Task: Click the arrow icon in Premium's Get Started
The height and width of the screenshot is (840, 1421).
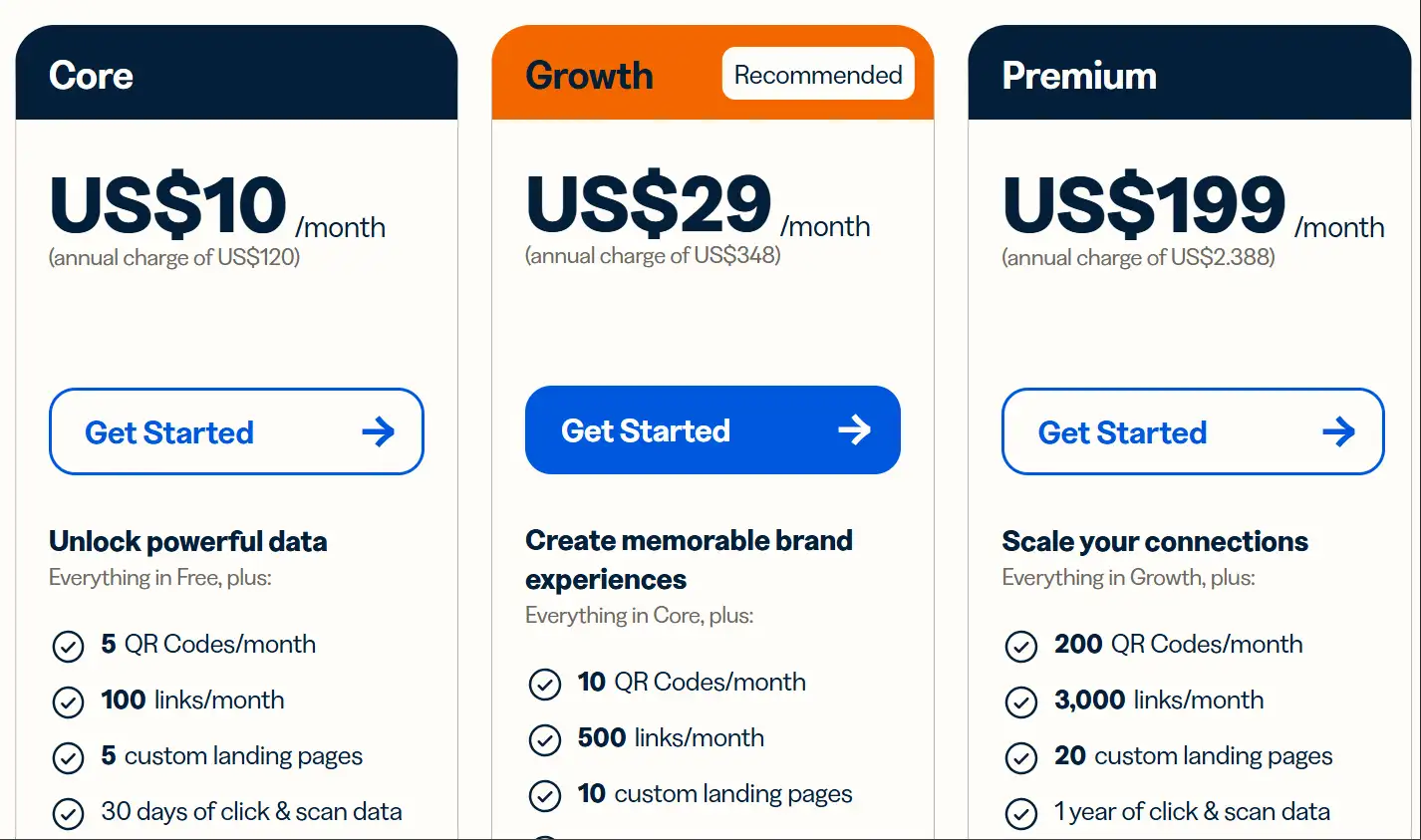Action: [x=1338, y=431]
